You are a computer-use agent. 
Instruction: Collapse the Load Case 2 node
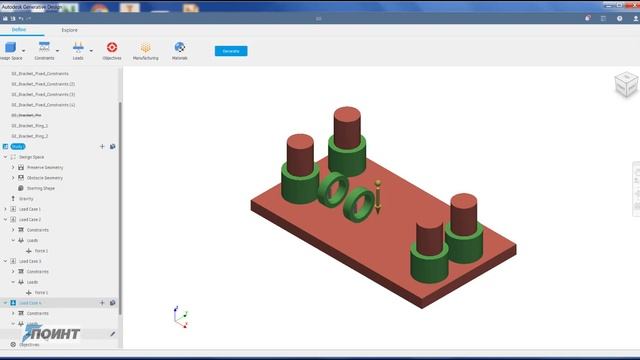coord(5,220)
